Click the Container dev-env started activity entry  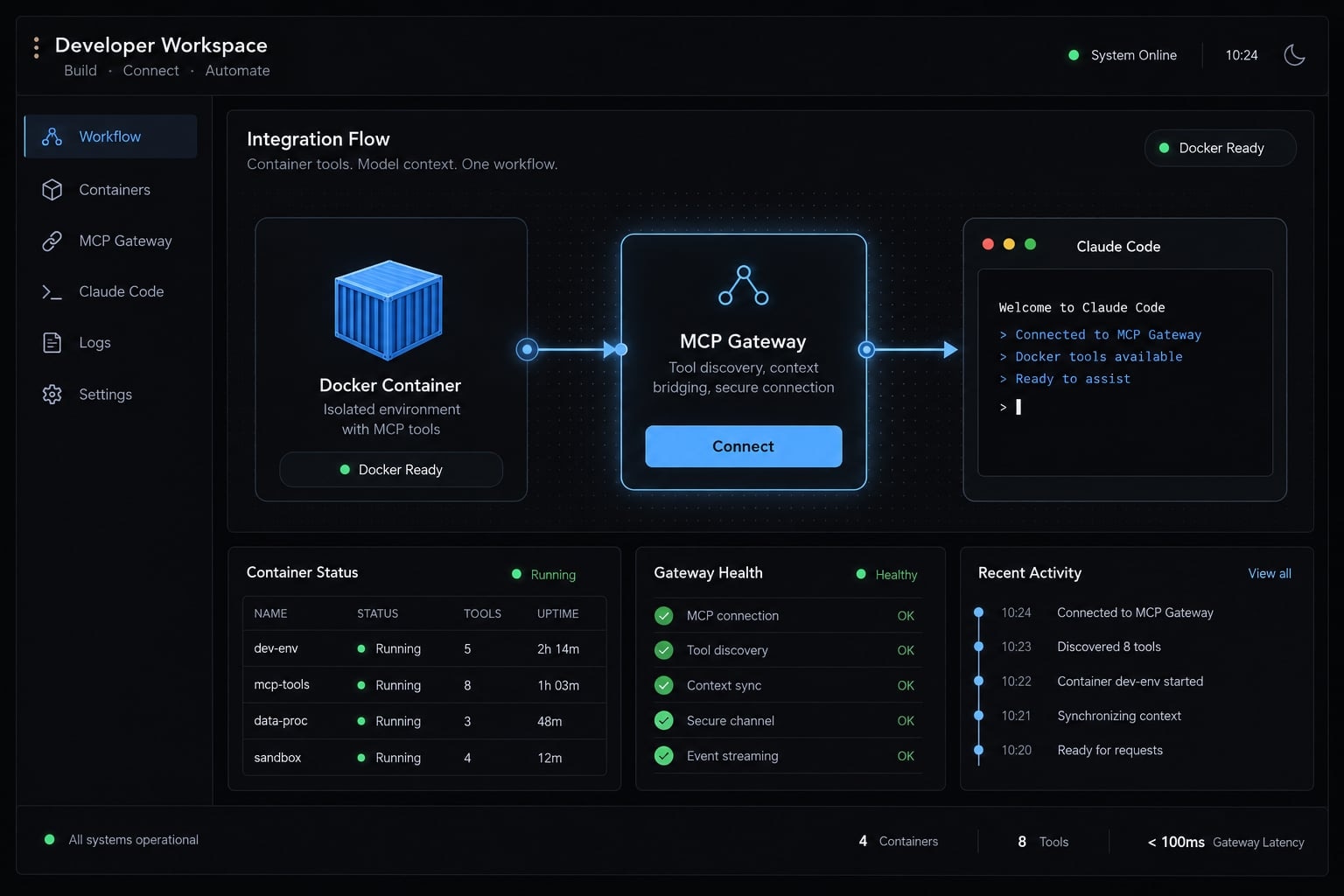point(1130,682)
